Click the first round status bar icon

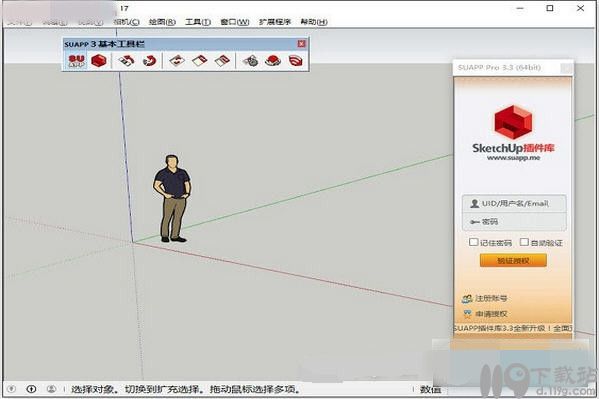(x=11, y=389)
